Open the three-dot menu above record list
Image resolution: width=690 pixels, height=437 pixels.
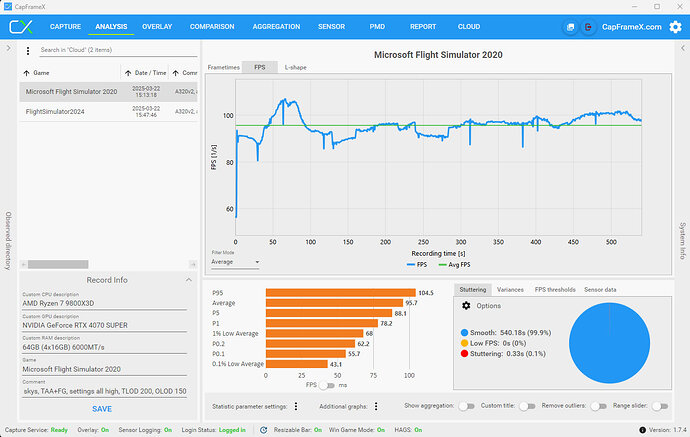click(x=28, y=51)
